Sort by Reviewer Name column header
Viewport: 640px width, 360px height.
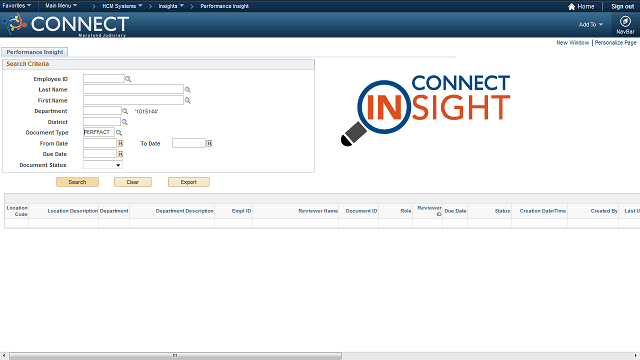point(318,211)
